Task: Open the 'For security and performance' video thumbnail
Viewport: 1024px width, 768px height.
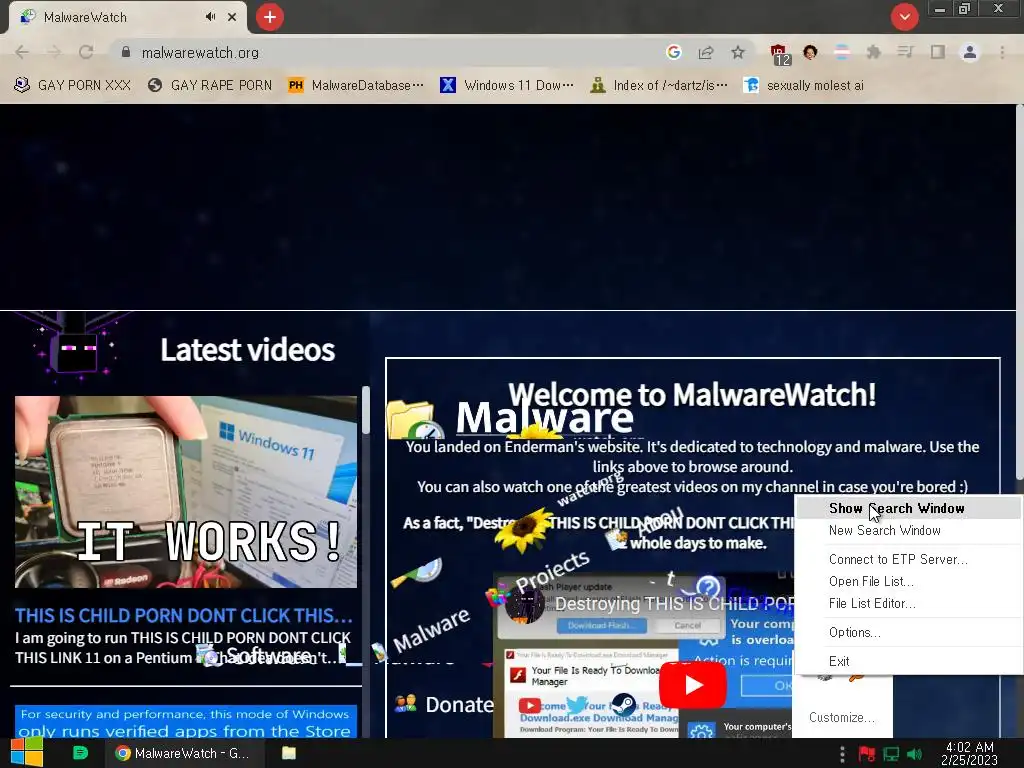Action: coord(186,721)
